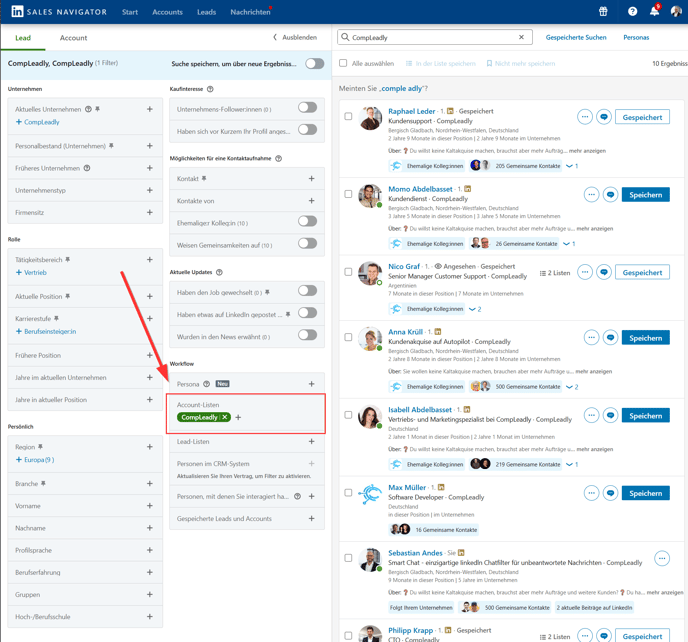This screenshot has width=688, height=642.
Task: Open message icon for Anna Krüll
Action: [x=610, y=338]
